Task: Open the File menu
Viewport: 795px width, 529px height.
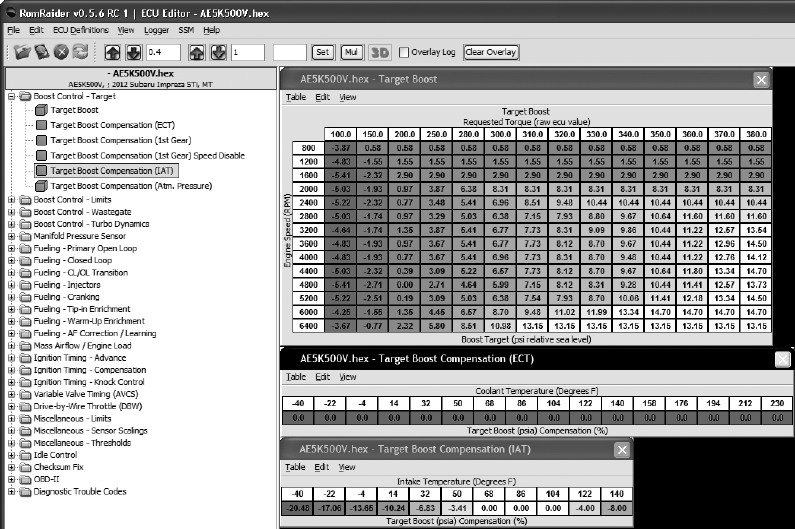Action: (x=13, y=30)
